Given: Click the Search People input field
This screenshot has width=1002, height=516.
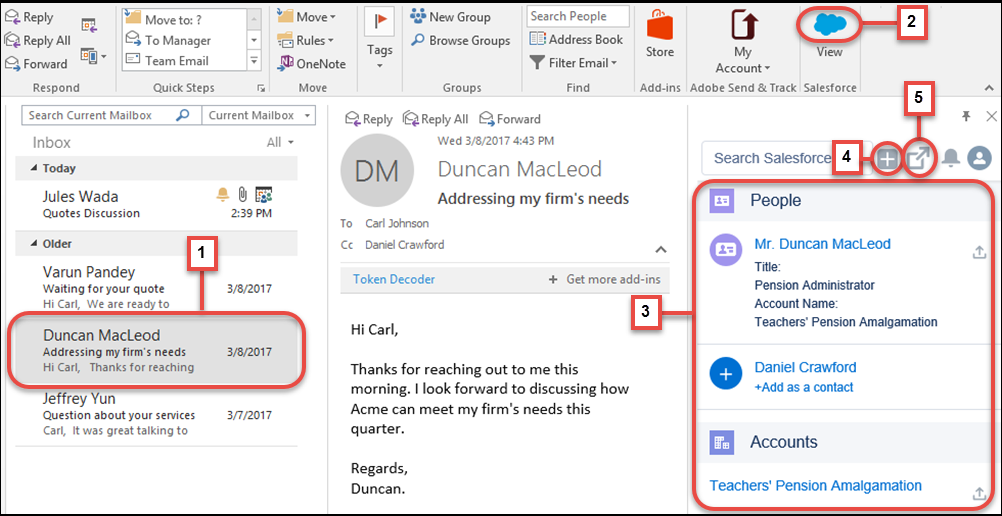Looking at the screenshot, I should (x=577, y=16).
